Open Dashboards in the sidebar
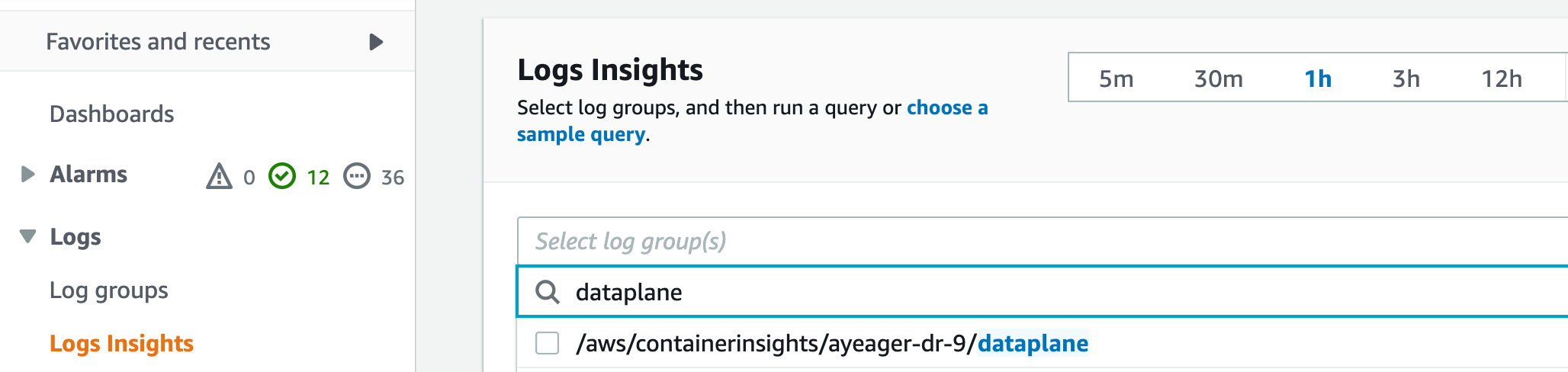Screen dimensions: 1568x372 pos(111,114)
